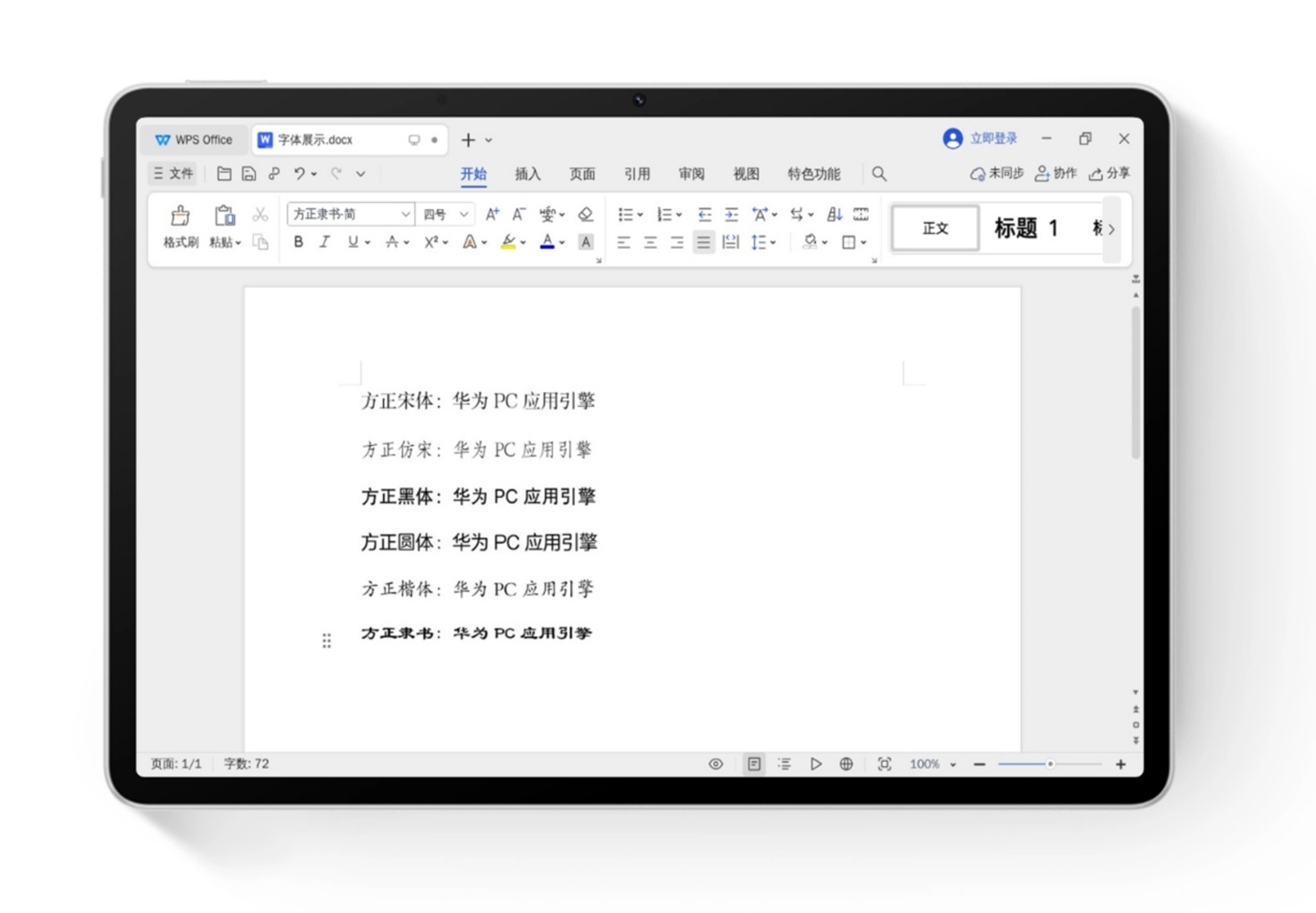The height and width of the screenshot is (913, 1316).
Task: Switch to the 插入 tab
Action: click(527, 174)
